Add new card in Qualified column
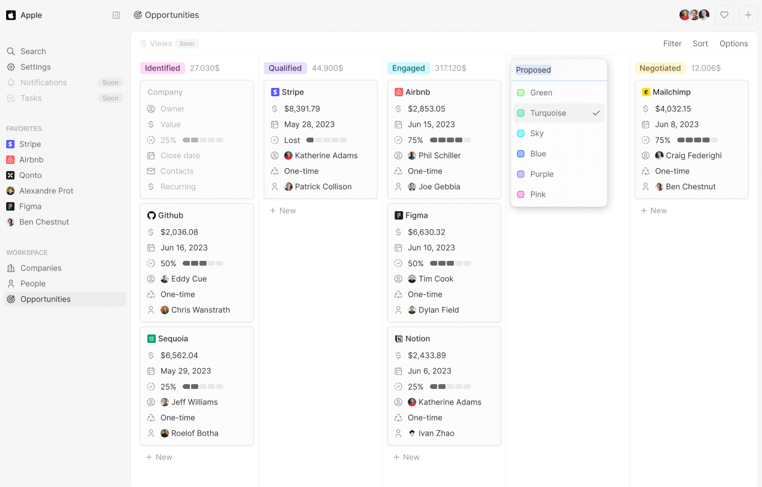This screenshot has height=487, width=762. click(283, 210)
